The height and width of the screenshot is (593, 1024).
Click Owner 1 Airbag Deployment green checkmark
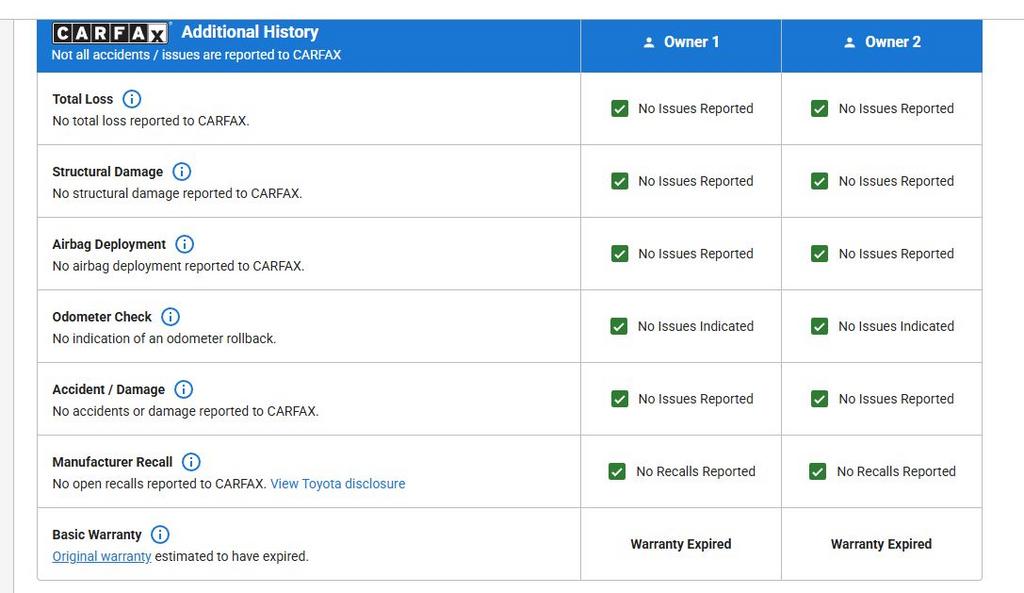pyautogui.click(x=620, y=253)
